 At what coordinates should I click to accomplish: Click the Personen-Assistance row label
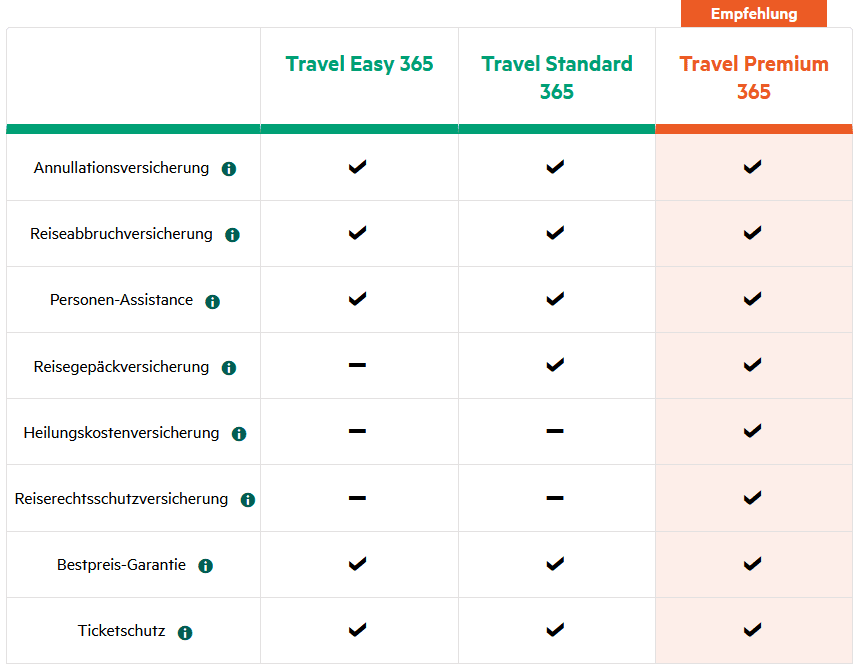click(121, 300)
